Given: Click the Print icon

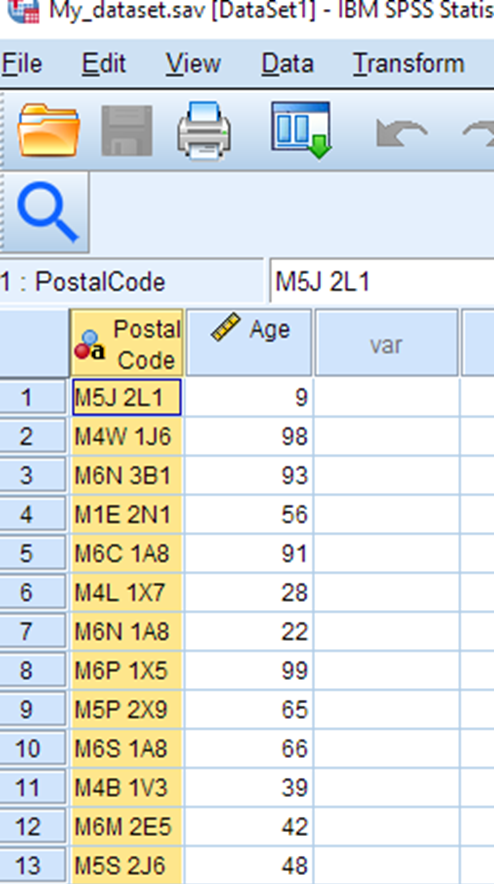Looking at the screenshot, I should pos(204,130).
